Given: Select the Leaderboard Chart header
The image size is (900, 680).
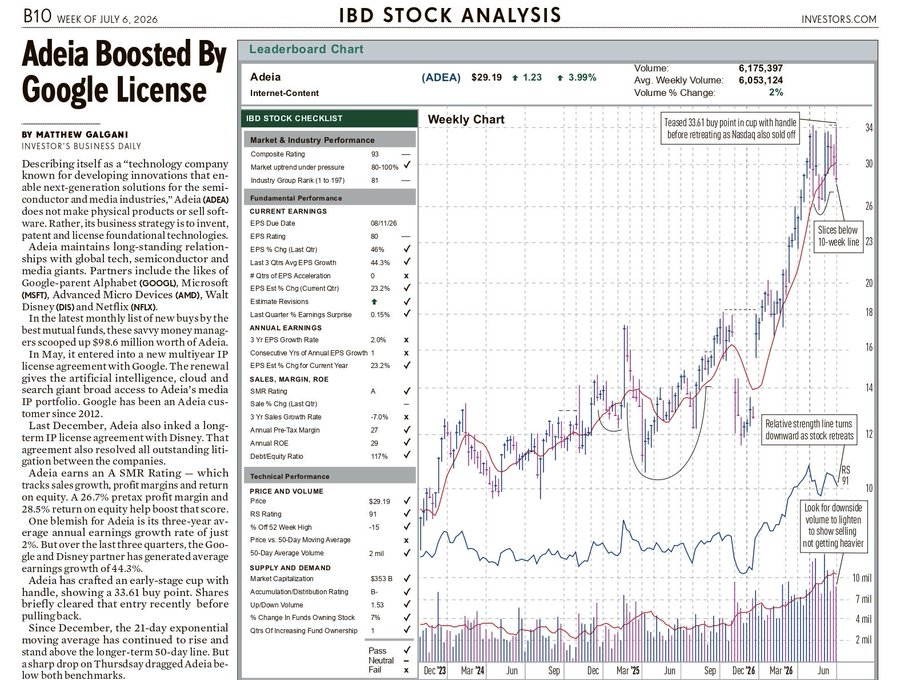Looking at the screenshot, I should click(306, 49).
